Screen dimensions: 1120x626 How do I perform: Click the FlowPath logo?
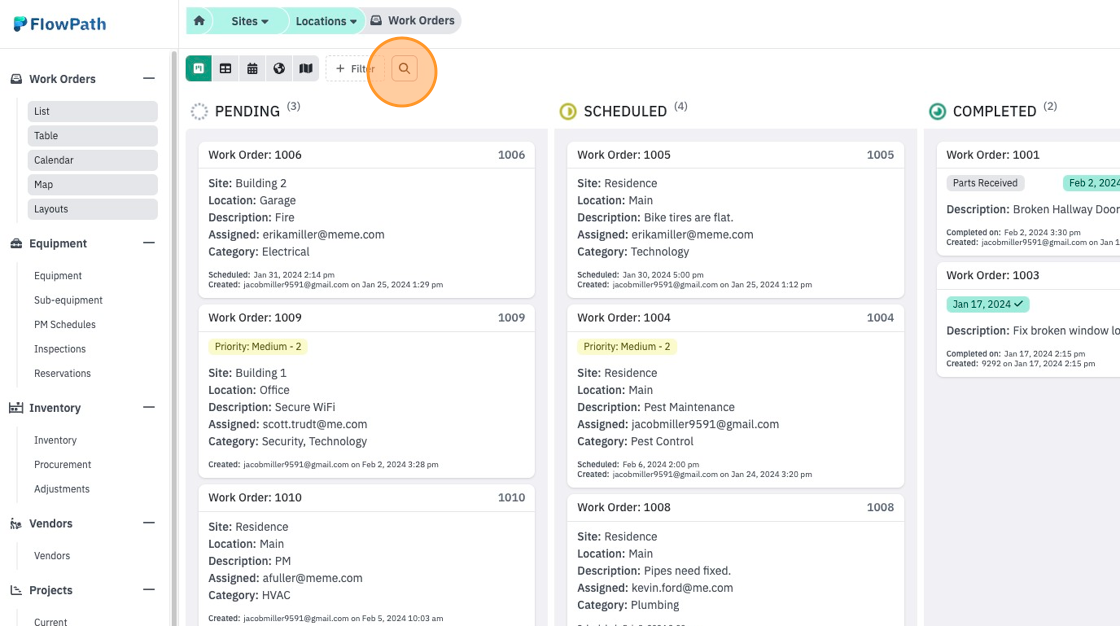[x=60, y=24]
